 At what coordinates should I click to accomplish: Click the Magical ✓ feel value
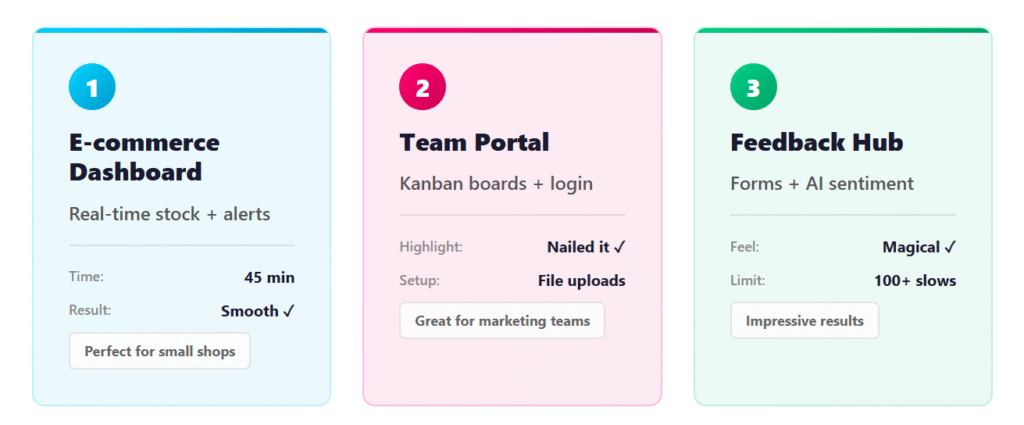[x=919, y=247]
